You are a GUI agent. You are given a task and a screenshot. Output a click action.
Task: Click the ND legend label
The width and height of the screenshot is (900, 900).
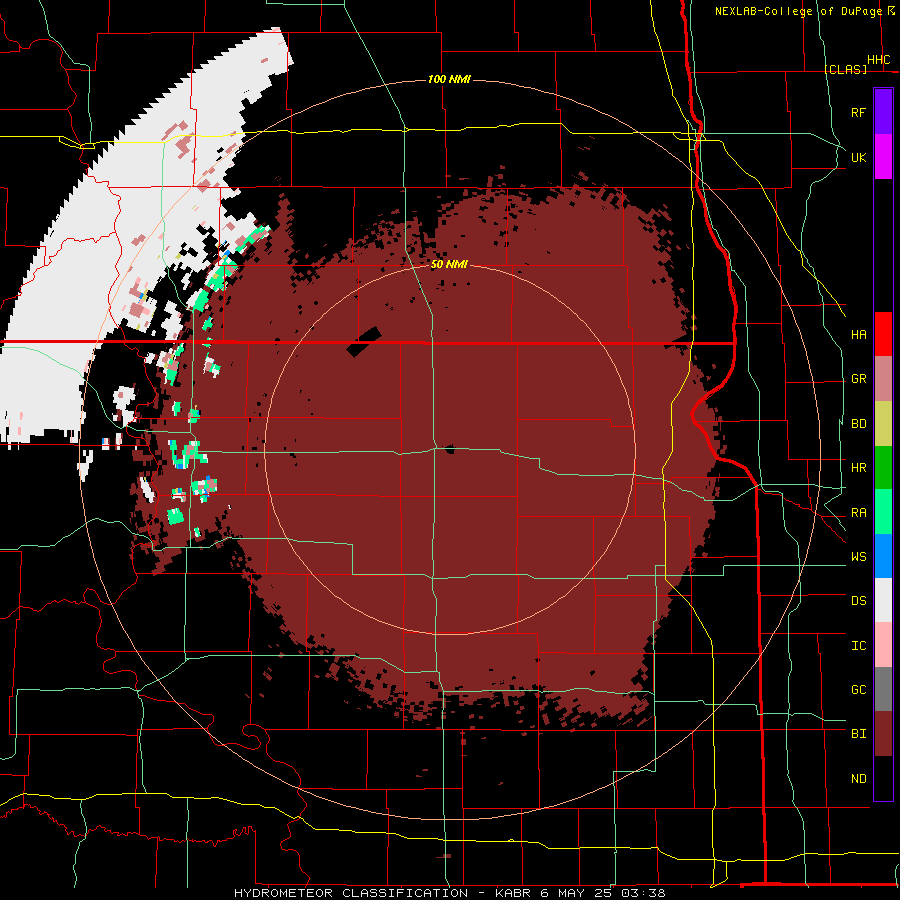pos(858,779)
